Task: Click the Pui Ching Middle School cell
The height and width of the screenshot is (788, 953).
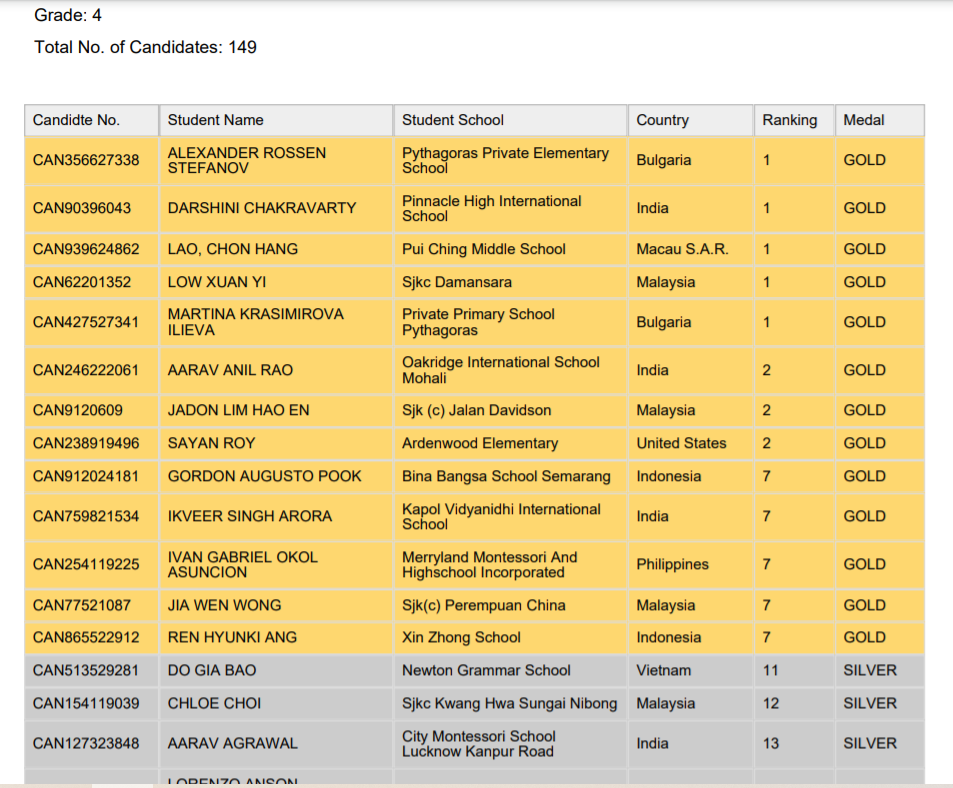Action: (x=484, y=249)
